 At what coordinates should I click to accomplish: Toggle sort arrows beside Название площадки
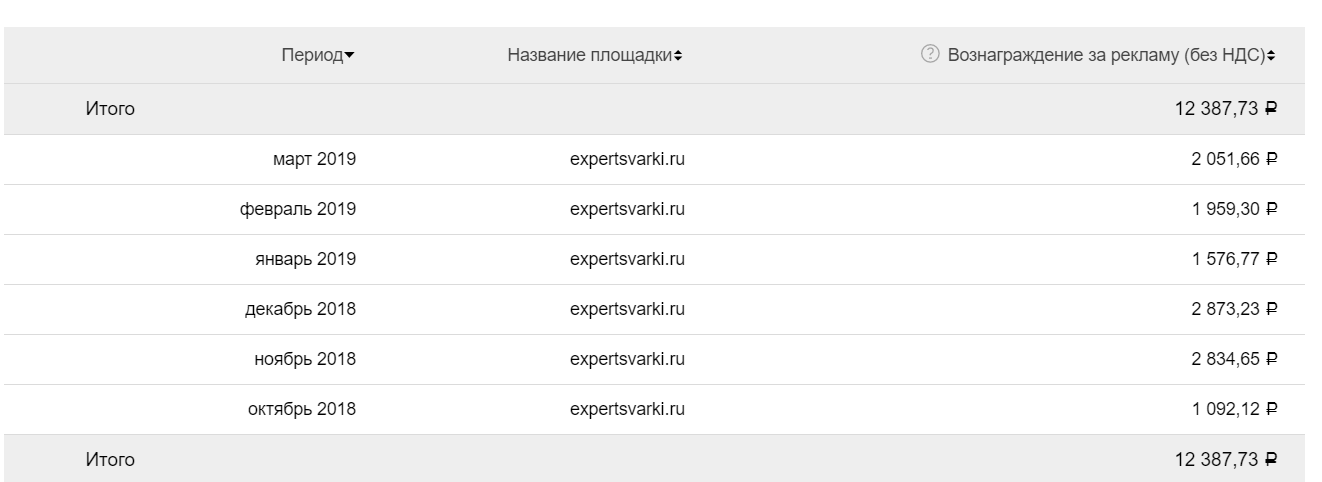coord(678,56)
